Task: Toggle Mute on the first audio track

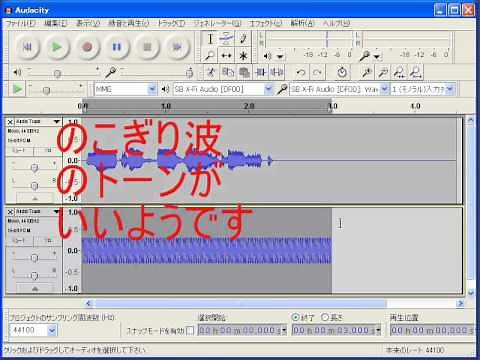Action: pos(19,151)
